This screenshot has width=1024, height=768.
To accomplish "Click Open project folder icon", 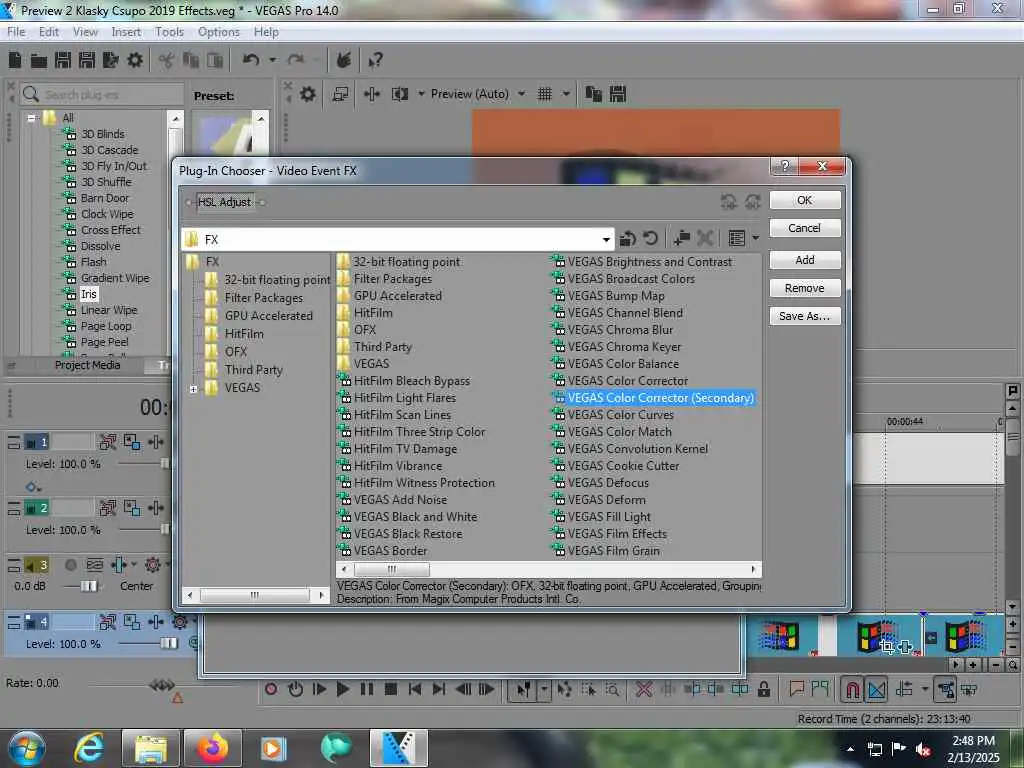I will tap(39, 61).
